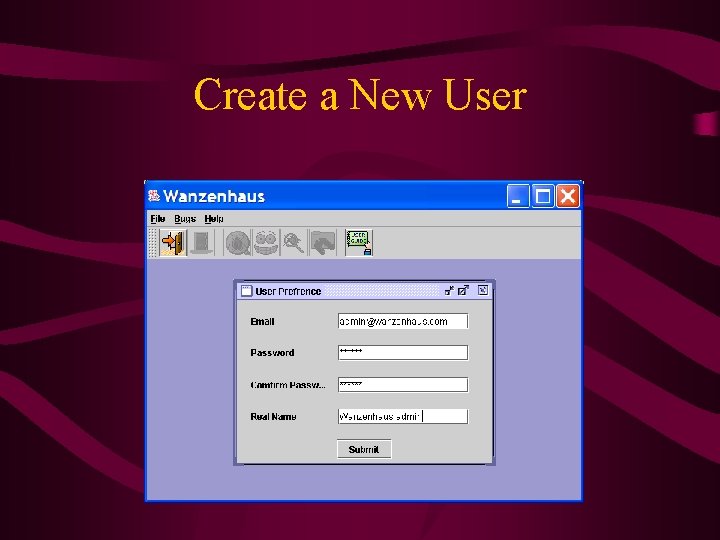Open the Bugs menu

click(x=185, y=219)
